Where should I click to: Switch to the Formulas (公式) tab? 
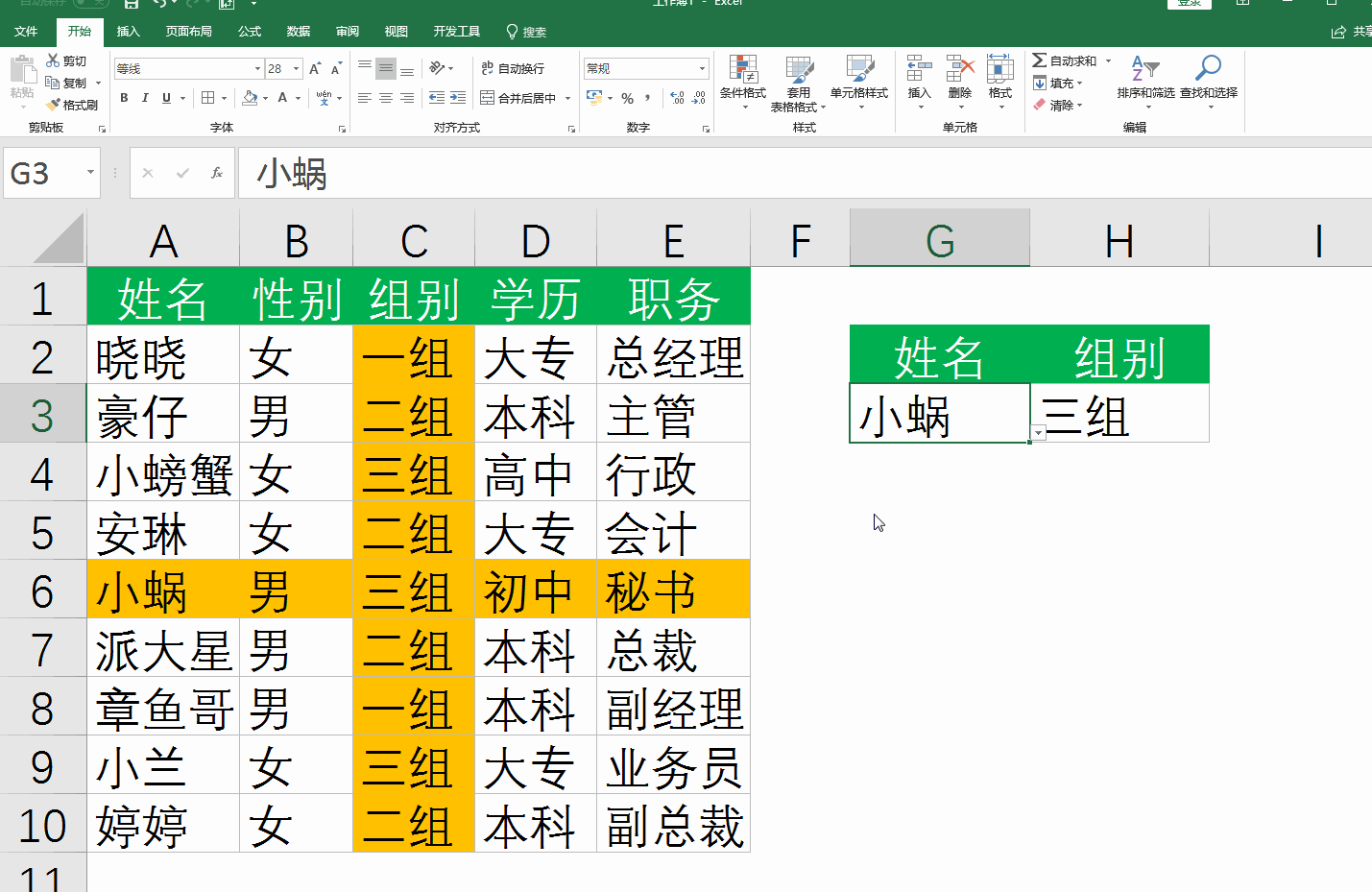click(250, 32)
